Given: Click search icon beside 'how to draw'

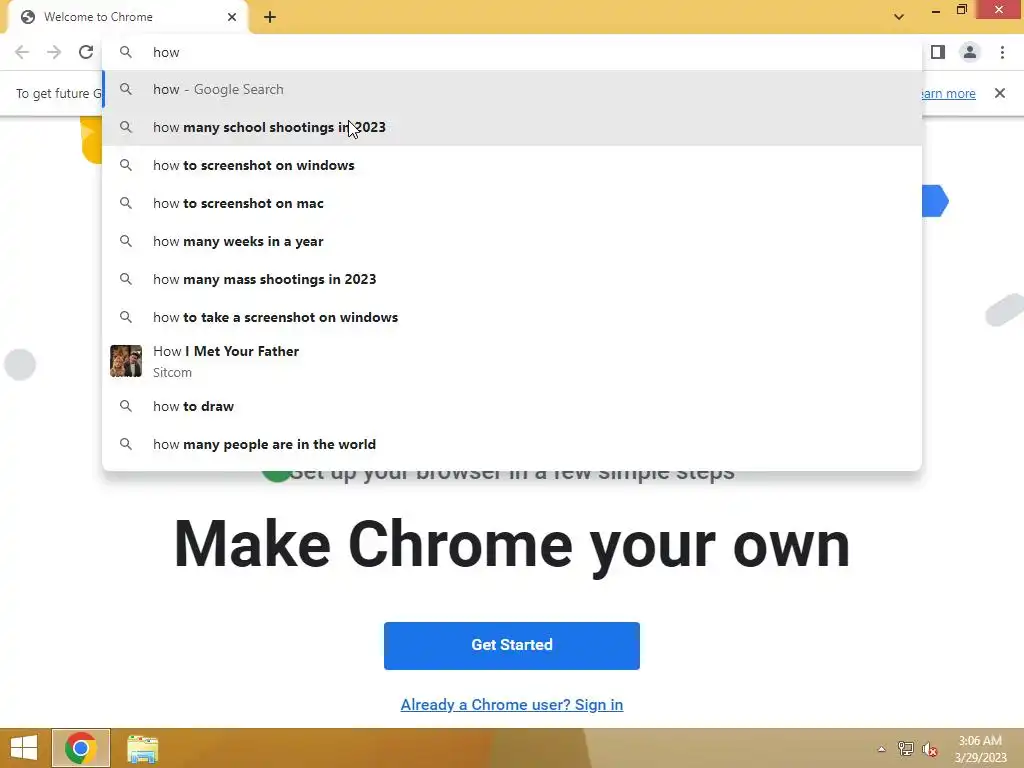Looking at the screenshot, I should click(126, 406).
